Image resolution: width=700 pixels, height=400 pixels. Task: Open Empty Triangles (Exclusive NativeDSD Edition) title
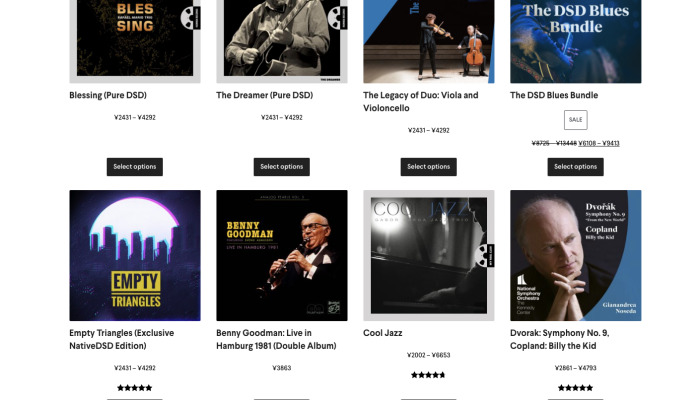point(121,339)
